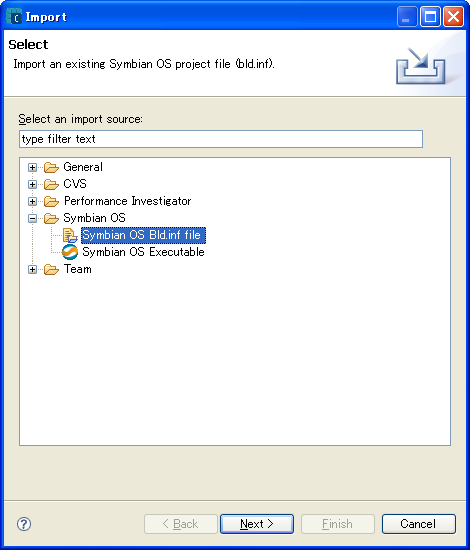The image size is (470, 550).
Task: Click the Symbian OS folder icon
Action: click(51, 219)
